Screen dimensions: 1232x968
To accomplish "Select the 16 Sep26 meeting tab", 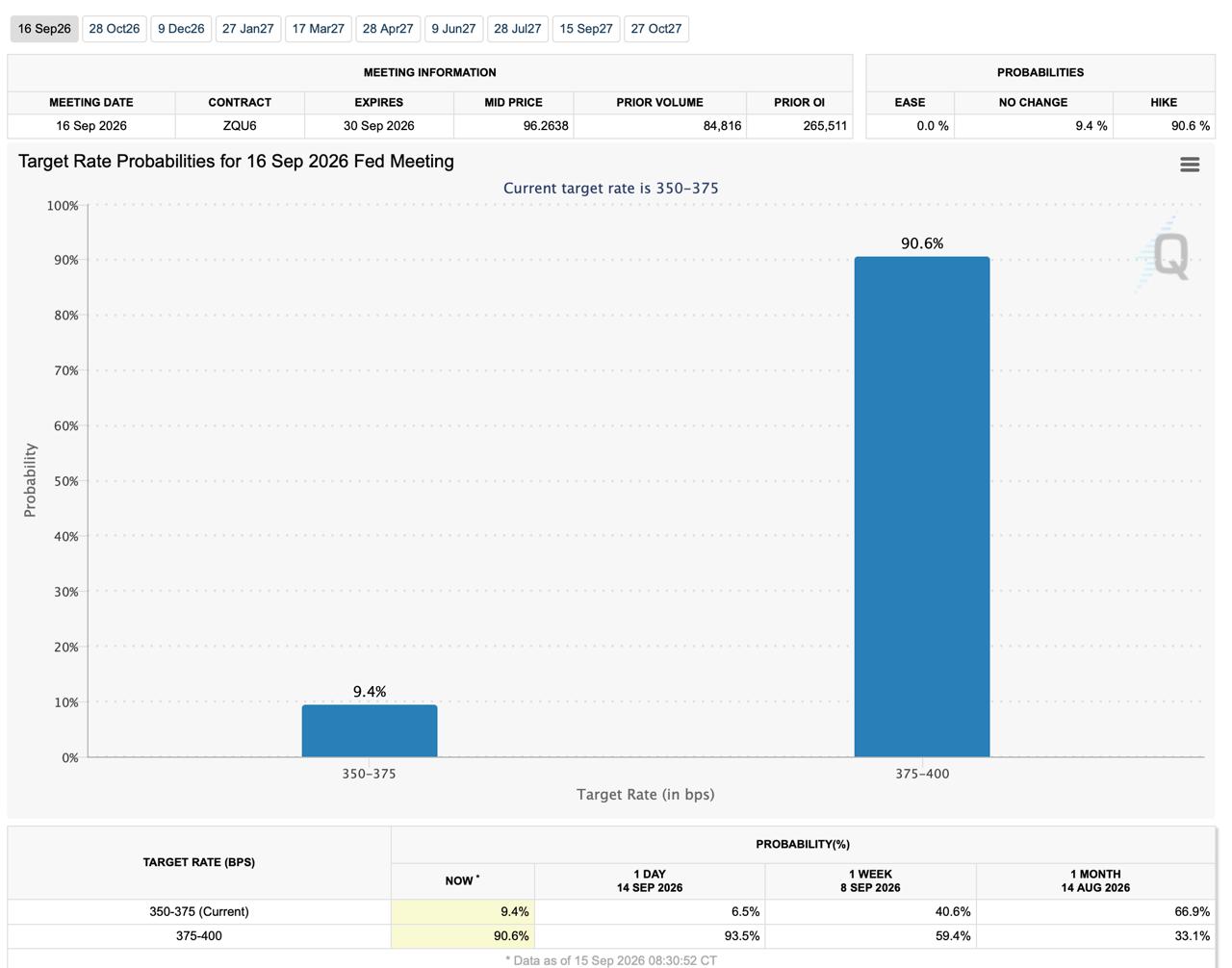I will pyautogui.click(x=44, y=29).
